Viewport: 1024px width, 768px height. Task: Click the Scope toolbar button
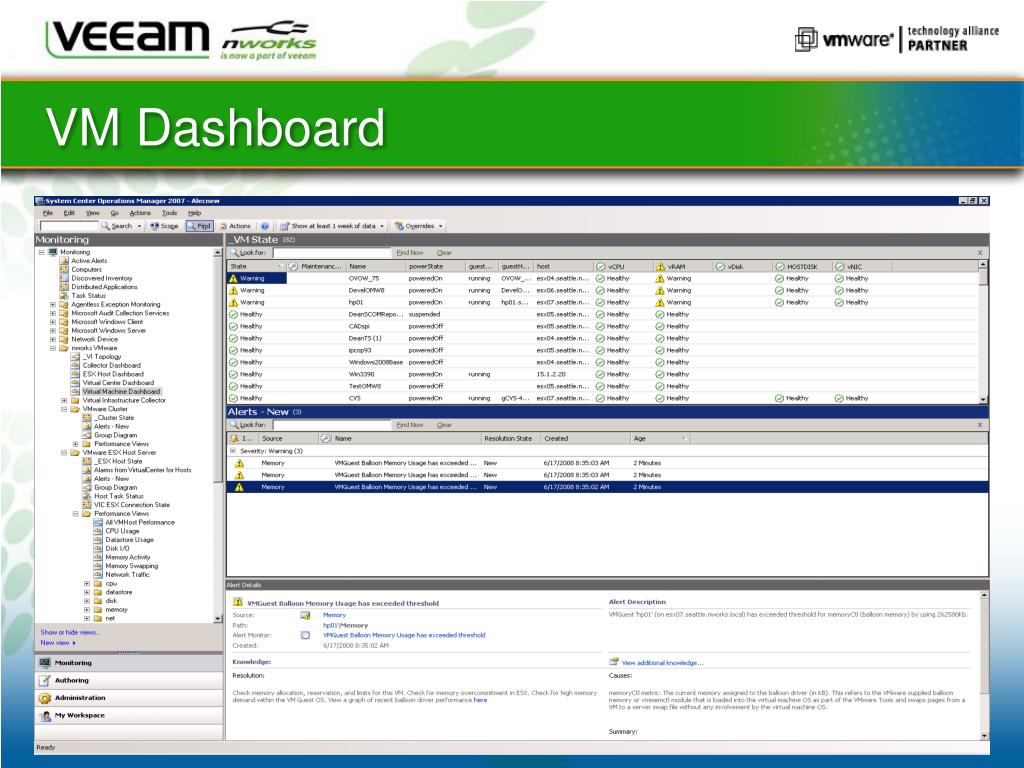(164, 226)
